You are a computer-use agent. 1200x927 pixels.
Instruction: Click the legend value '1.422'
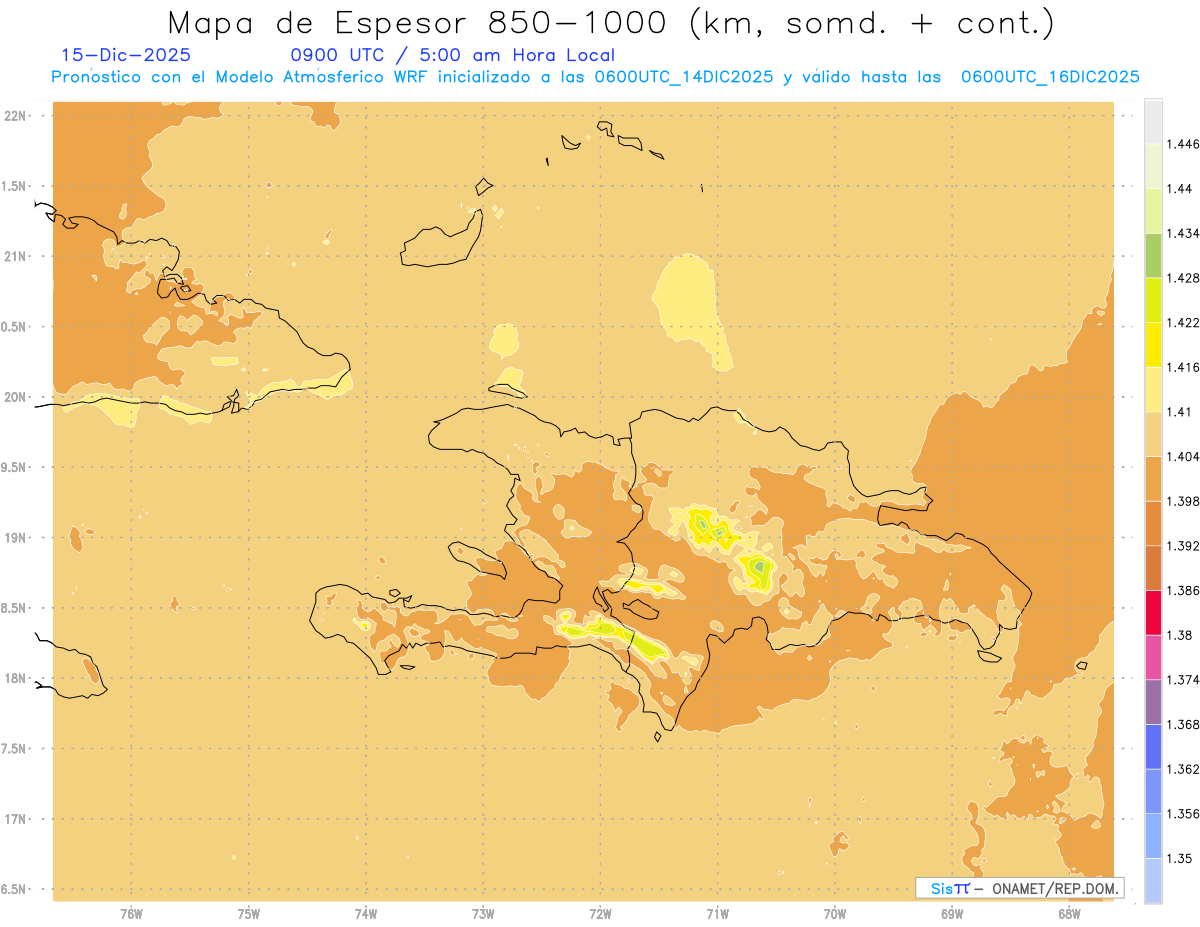[x=1185, y=322]
